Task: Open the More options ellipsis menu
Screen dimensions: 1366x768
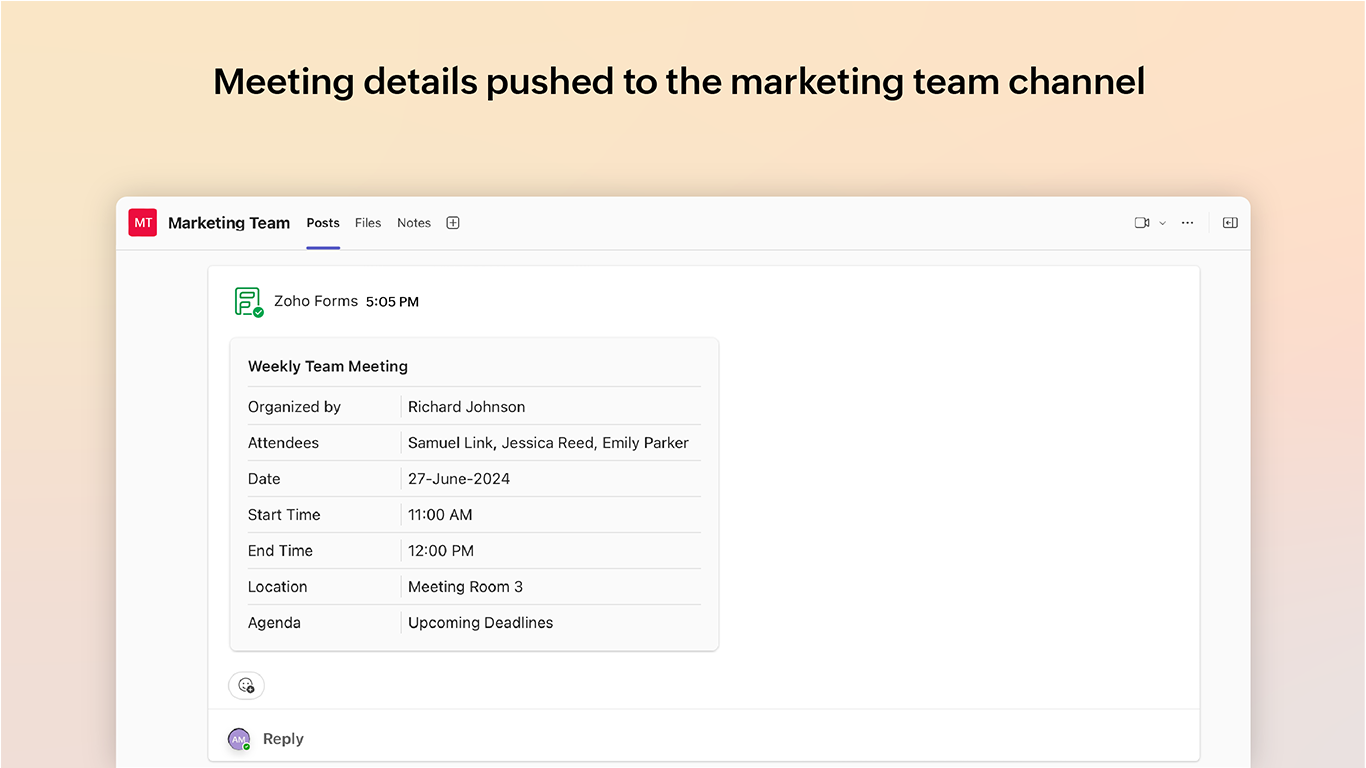Action: tap(1187, 223)
